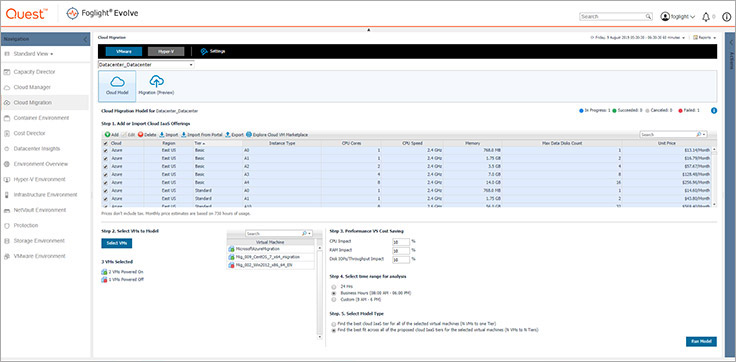Image resolution: width=736 pixels, height=362 pixels.
Task: Add a cloud IaaS offering
Action: pos(112,135)
